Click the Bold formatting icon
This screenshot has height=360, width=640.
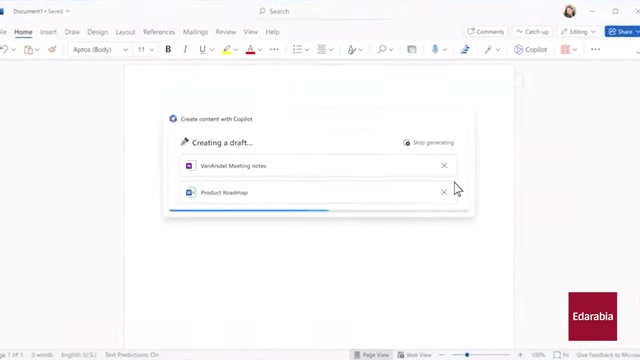(x=168, y=49)
